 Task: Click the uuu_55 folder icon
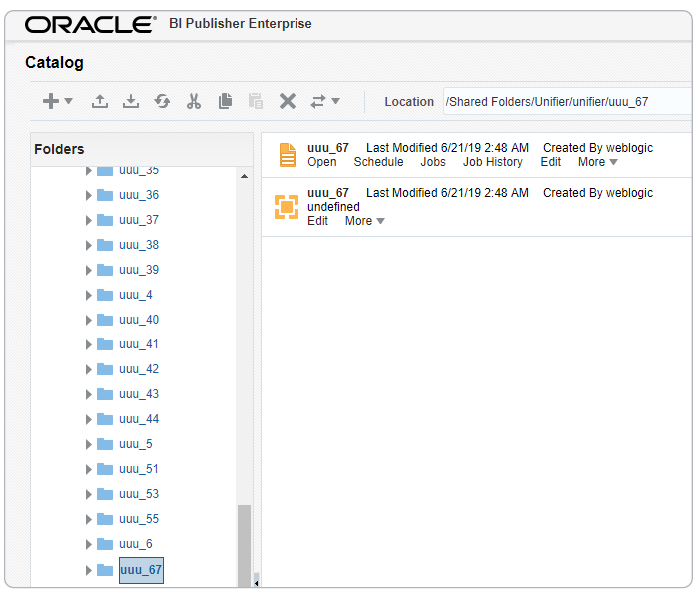(x=105, y=519)
